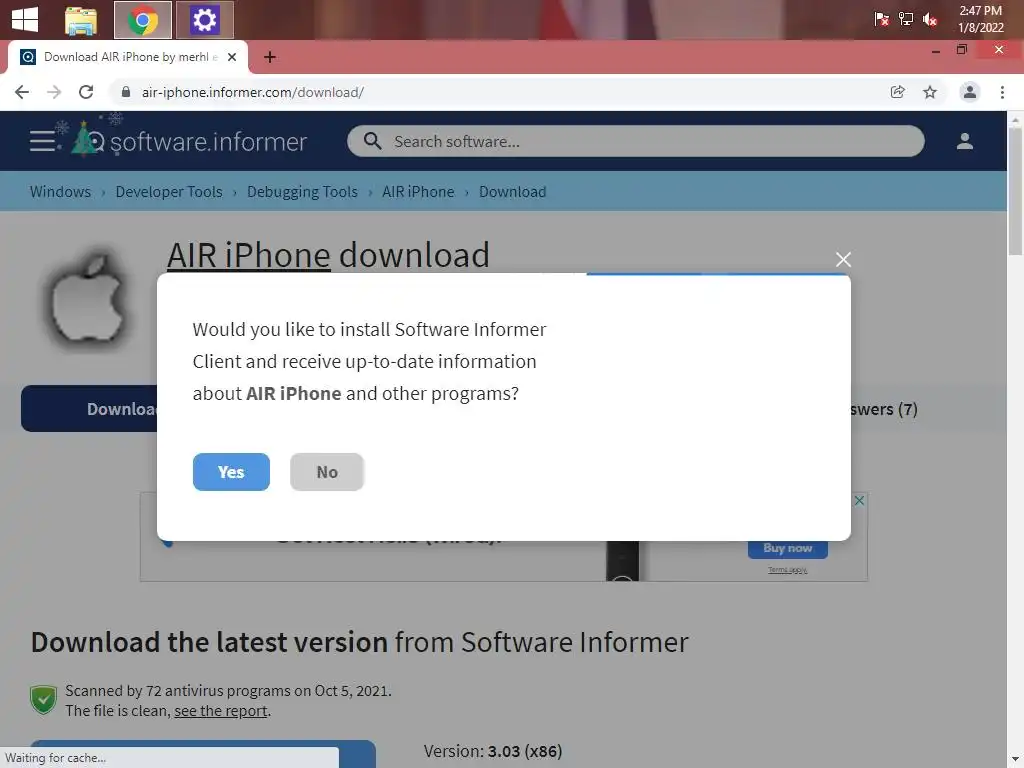1024x768 pixels.
Task: Click Yes to install Software Informer Client
Action: pos(231,472)
